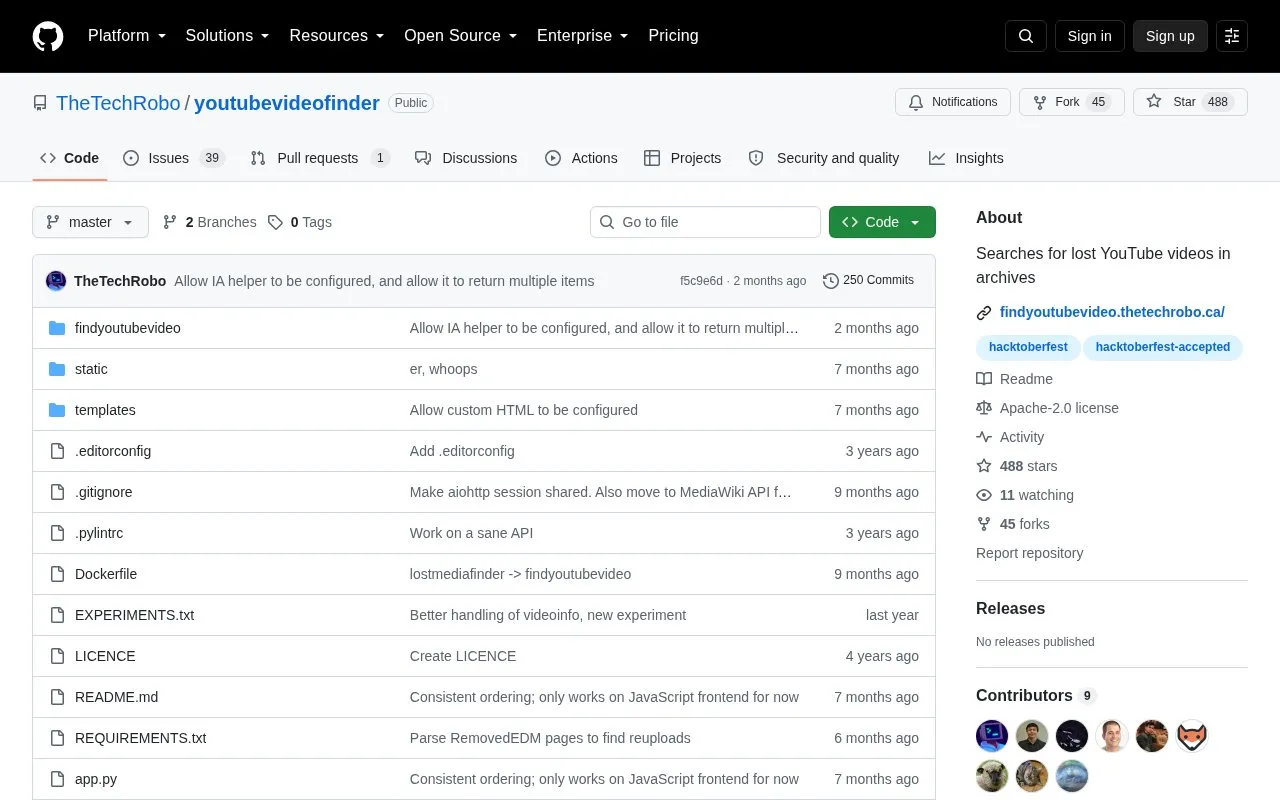Open the Actions tab
This screenshot has width=1280, height=800.
click(581, 158)
